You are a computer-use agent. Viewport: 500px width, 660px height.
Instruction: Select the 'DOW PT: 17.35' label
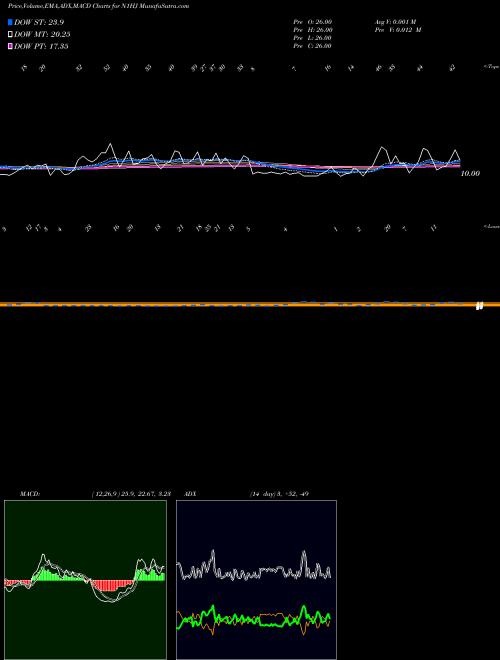click(x=41, y=46)
